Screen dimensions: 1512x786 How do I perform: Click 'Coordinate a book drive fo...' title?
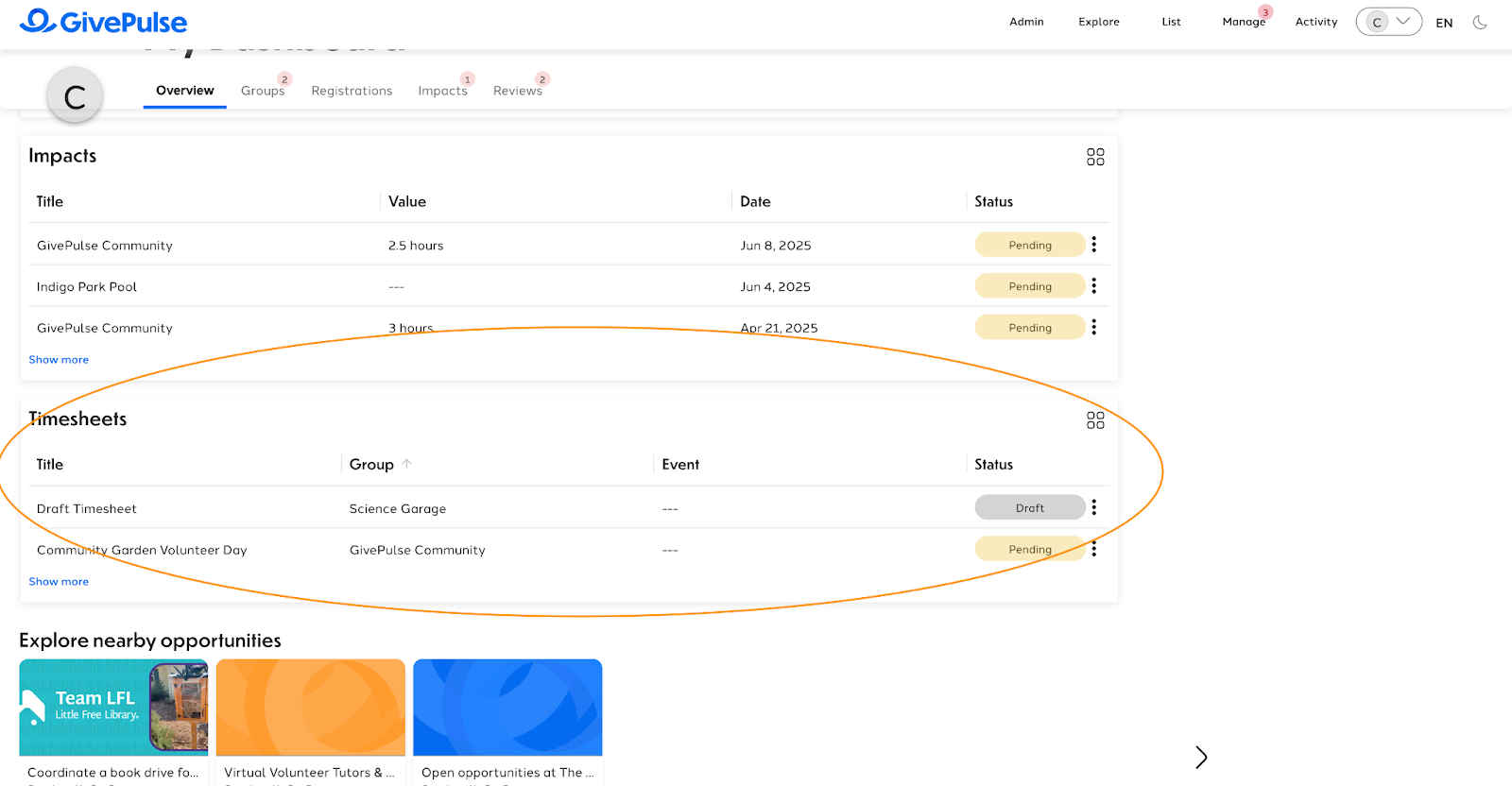coord(113,772)
